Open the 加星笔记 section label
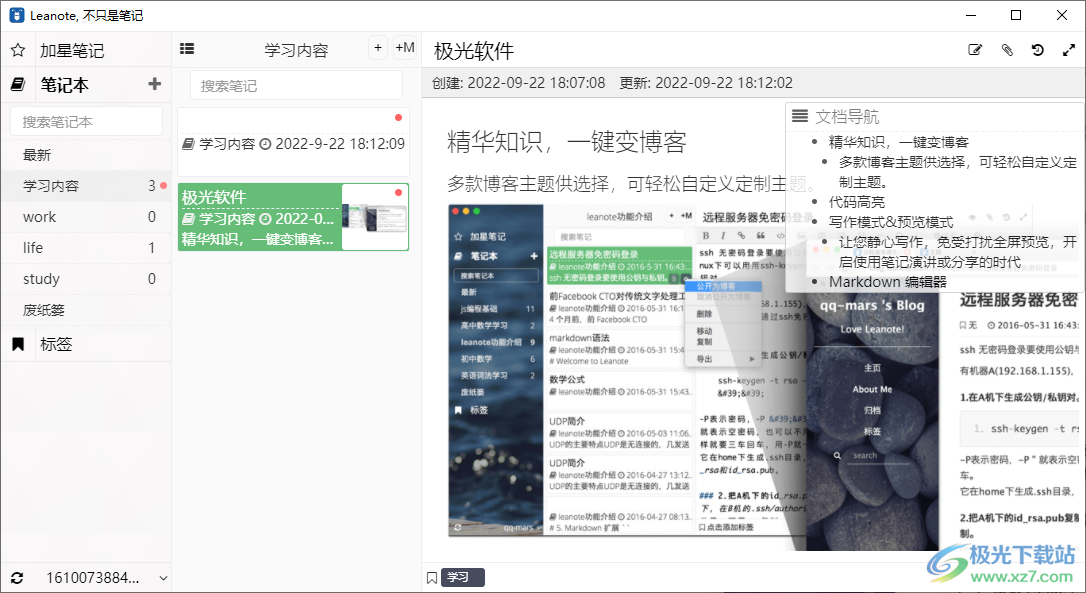 tap(72, 51)
